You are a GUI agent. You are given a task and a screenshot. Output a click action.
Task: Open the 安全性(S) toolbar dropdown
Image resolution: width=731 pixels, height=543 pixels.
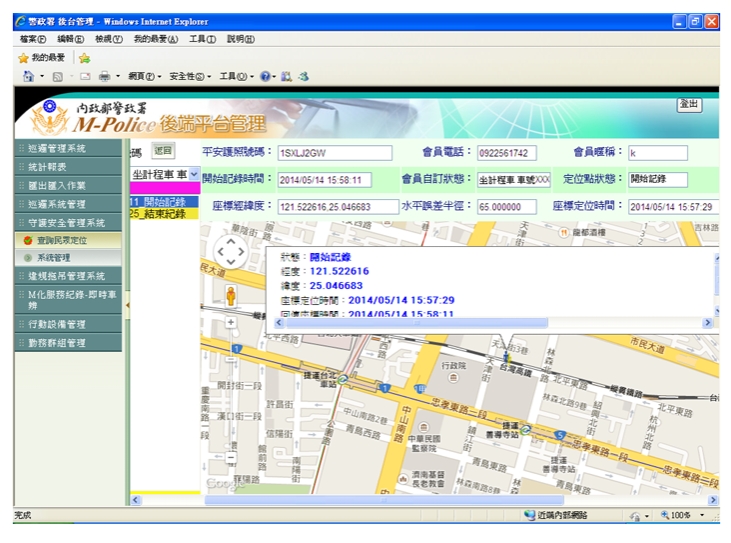tap(190, 76)
